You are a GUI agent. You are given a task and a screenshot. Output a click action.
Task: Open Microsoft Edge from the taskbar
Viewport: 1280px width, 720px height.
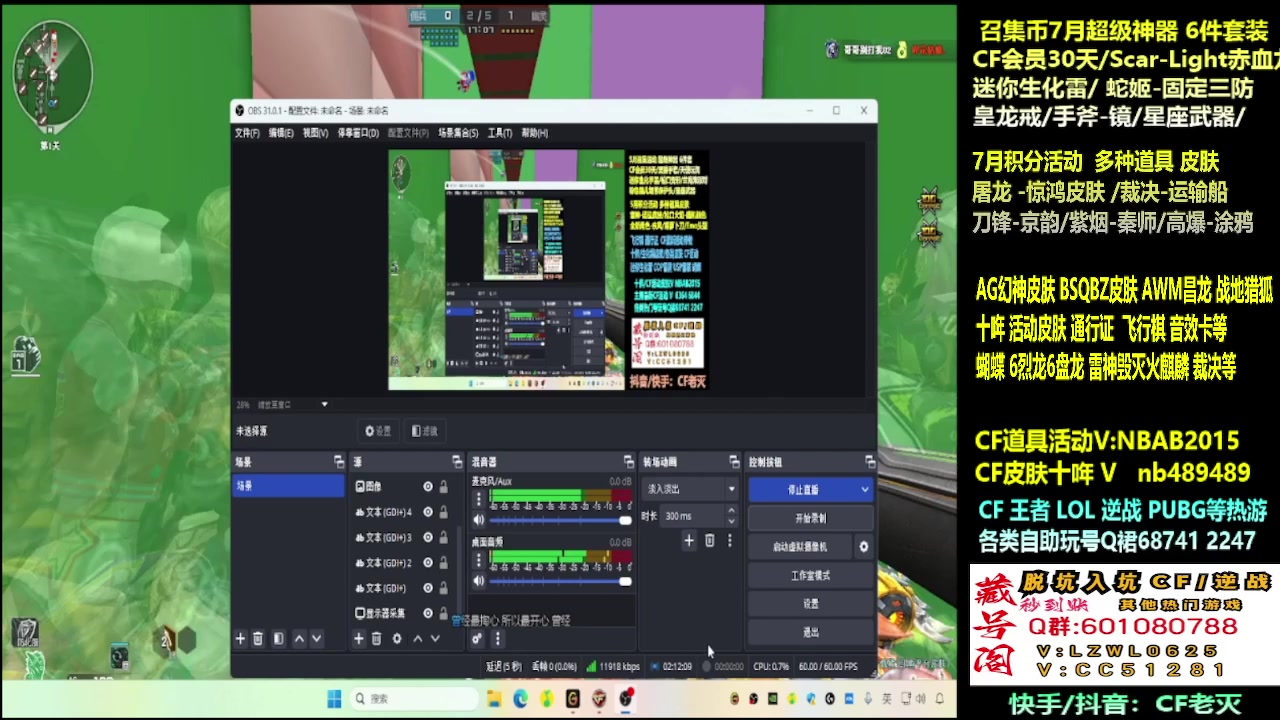[x=520, y=698]
